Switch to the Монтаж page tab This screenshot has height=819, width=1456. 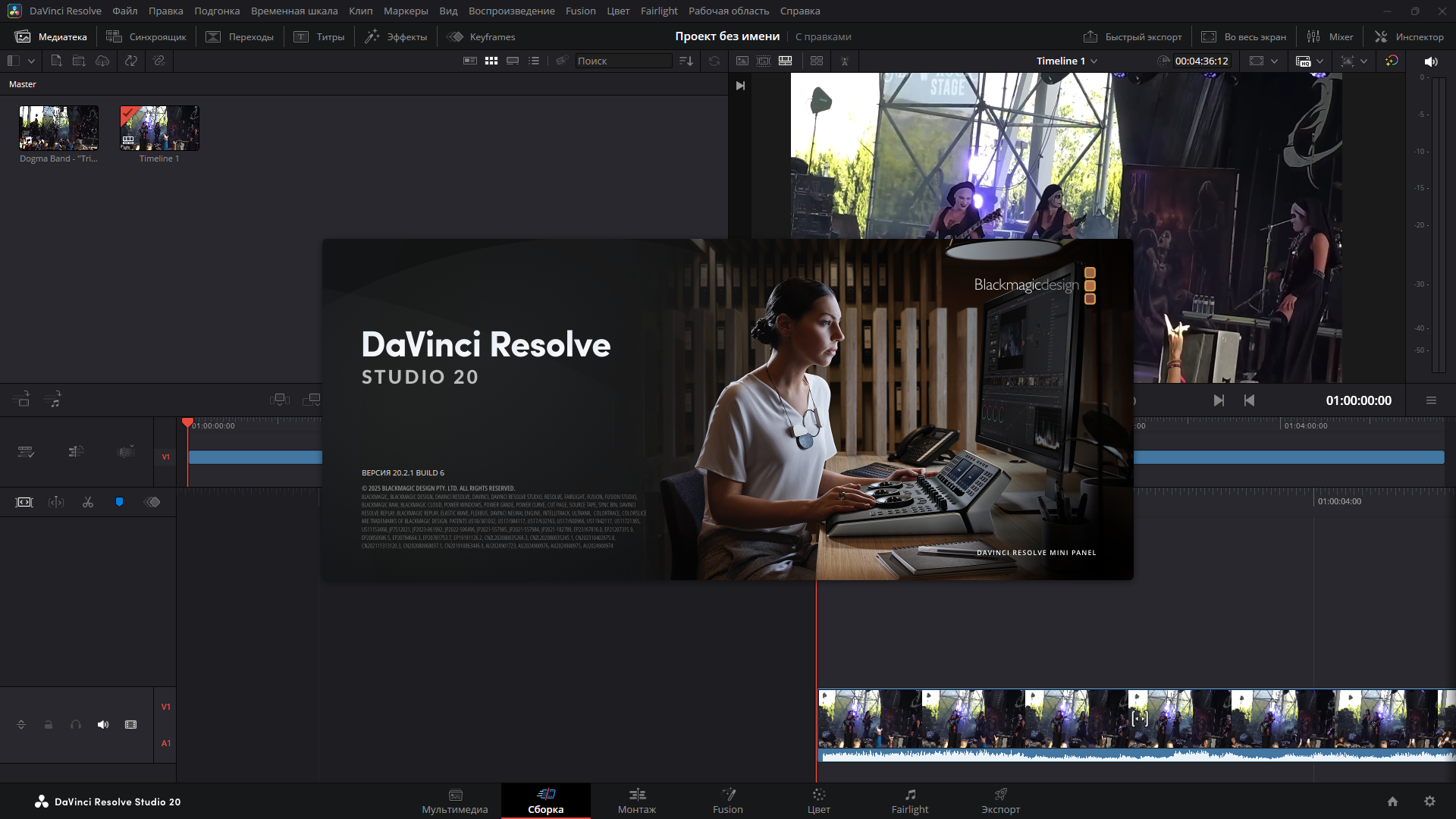636,801
